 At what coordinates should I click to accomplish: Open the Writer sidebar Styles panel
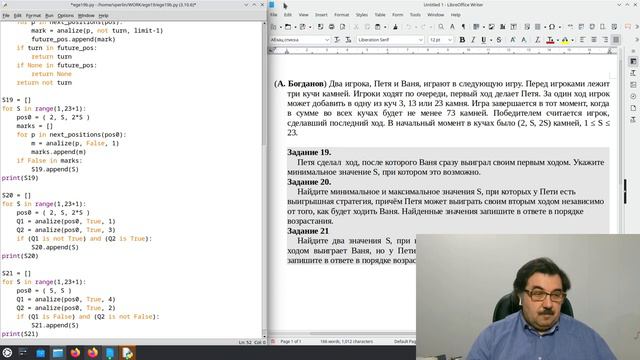[x=633, y=73]
